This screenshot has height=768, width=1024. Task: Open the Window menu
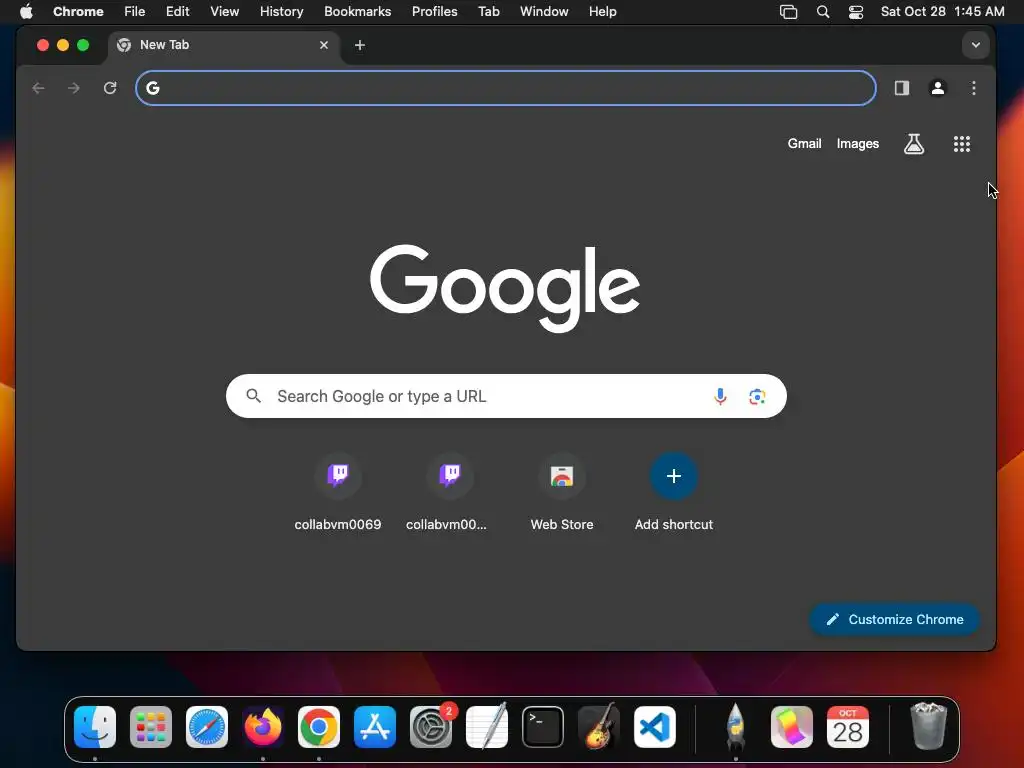(544, 12)
